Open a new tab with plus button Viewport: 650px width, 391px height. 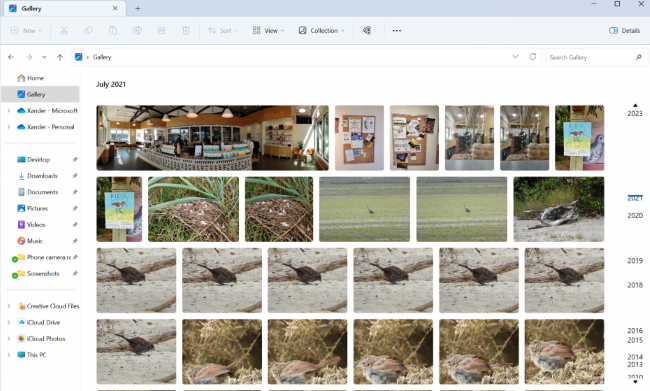pos(138,8)
